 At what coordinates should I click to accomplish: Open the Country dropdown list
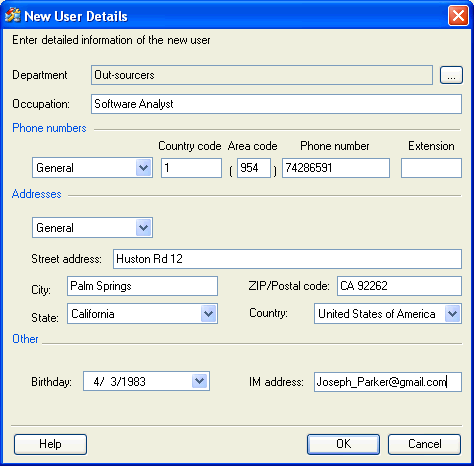(x=452, y=313)
